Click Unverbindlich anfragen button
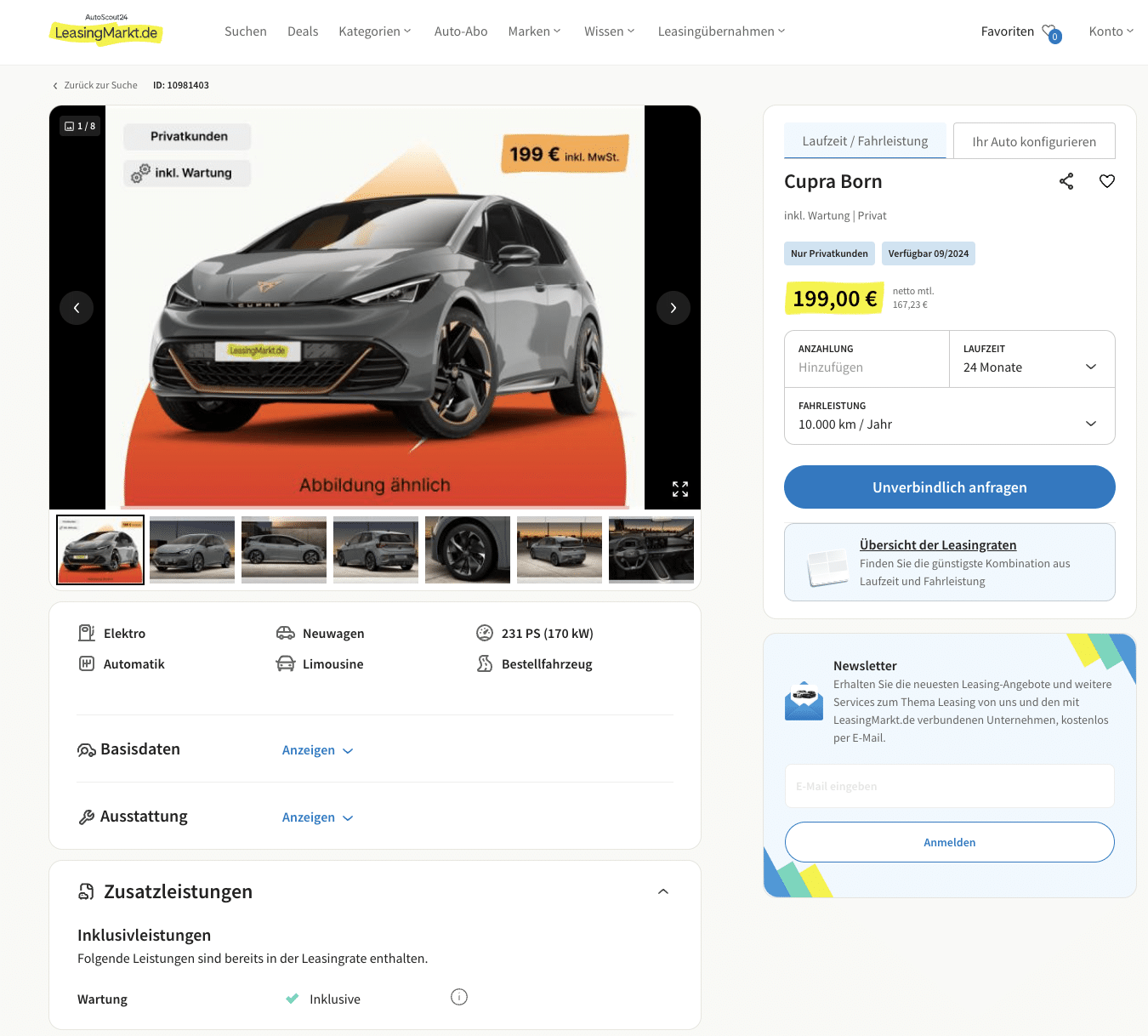 coord(949,487)
